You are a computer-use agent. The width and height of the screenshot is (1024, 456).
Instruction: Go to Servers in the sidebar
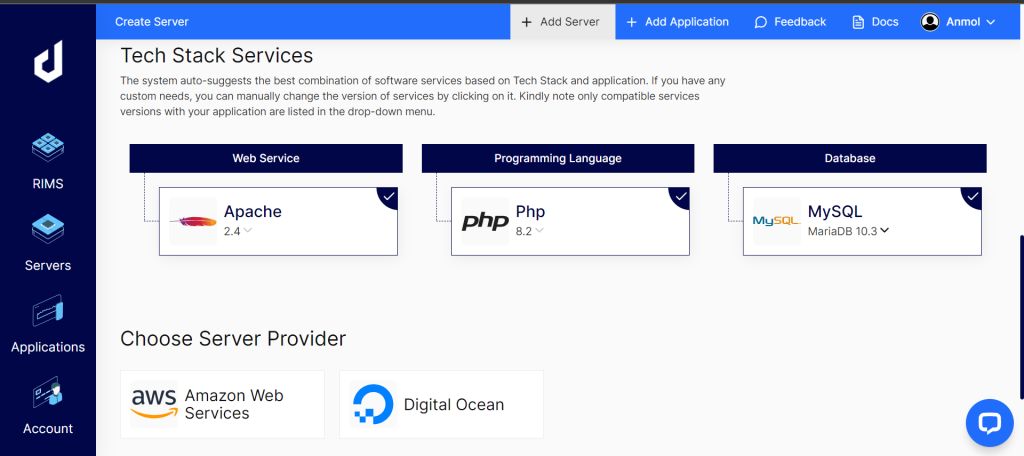tap(48, 243)
